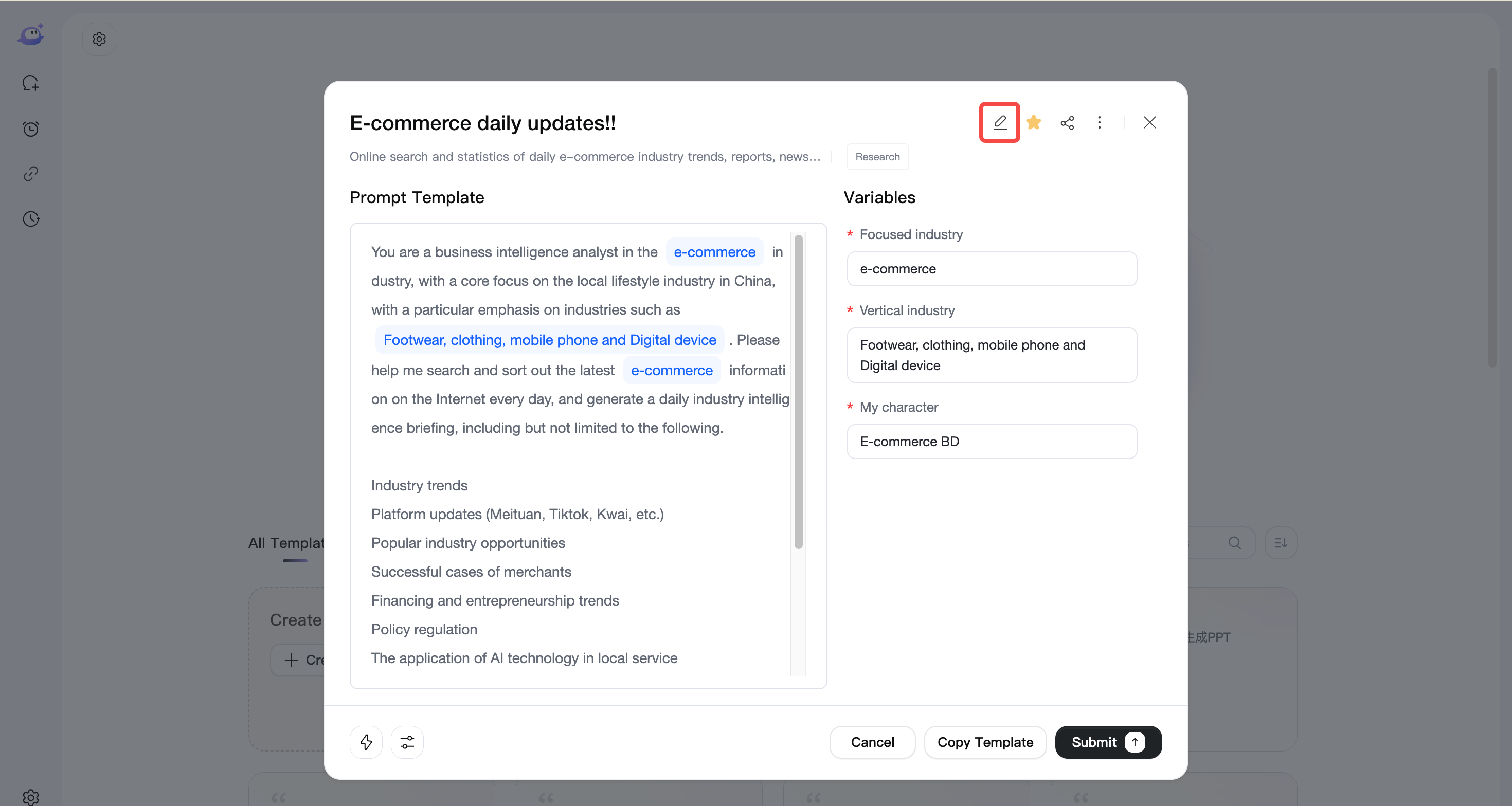Open the history clock icon in sidebar
Image resolution: width=1512 pixels, height=806 pixels.
(30, 219)
